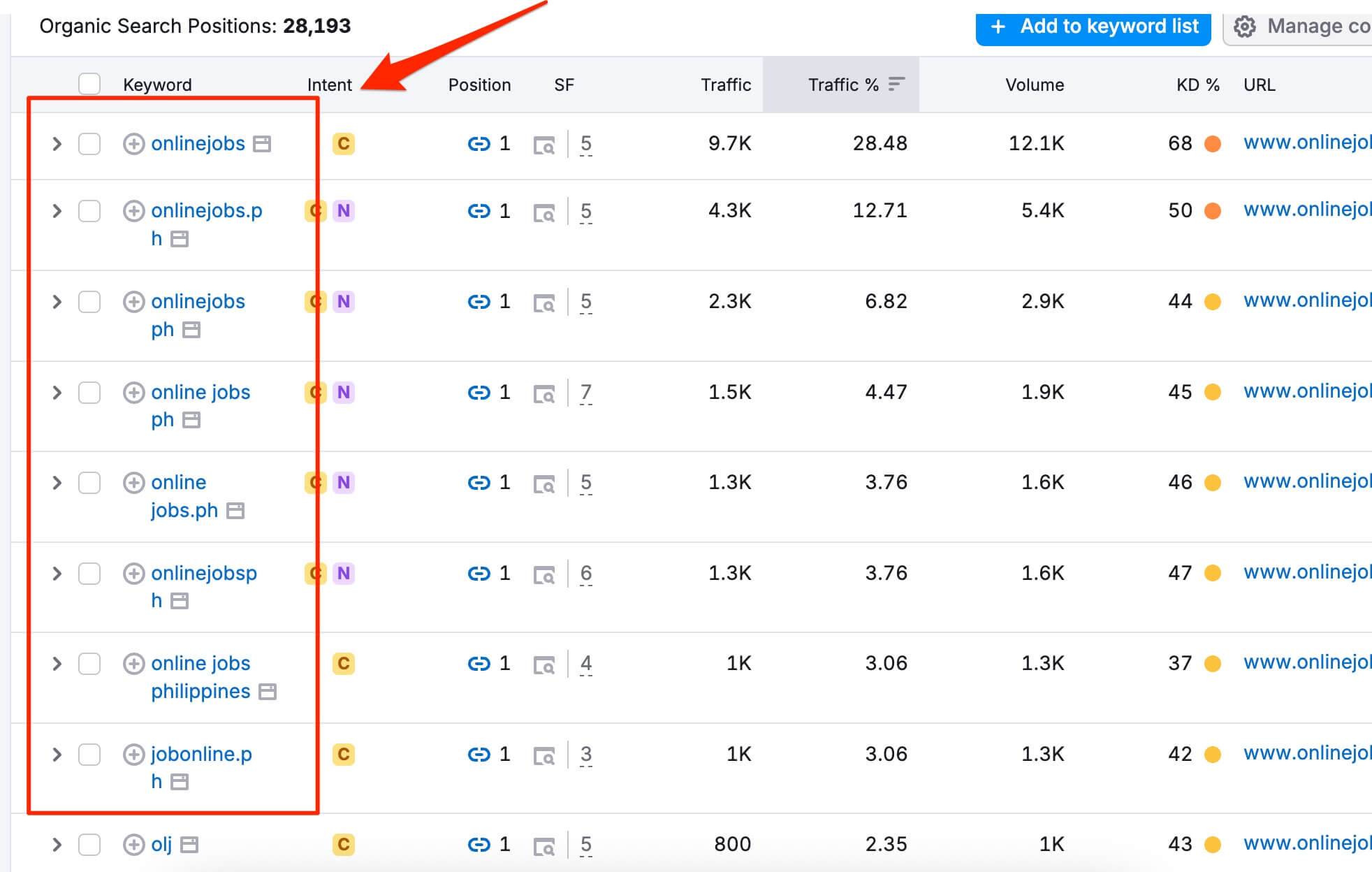Click the orange KD dot for onlinejobs

[1213, 144]
